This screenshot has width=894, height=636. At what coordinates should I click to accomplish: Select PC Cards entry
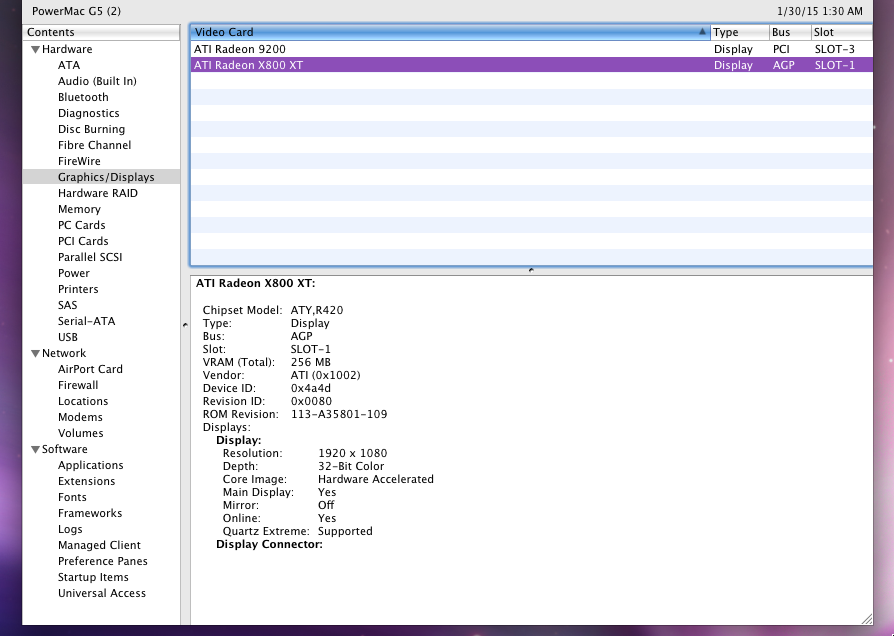click(x=82, y=225)
